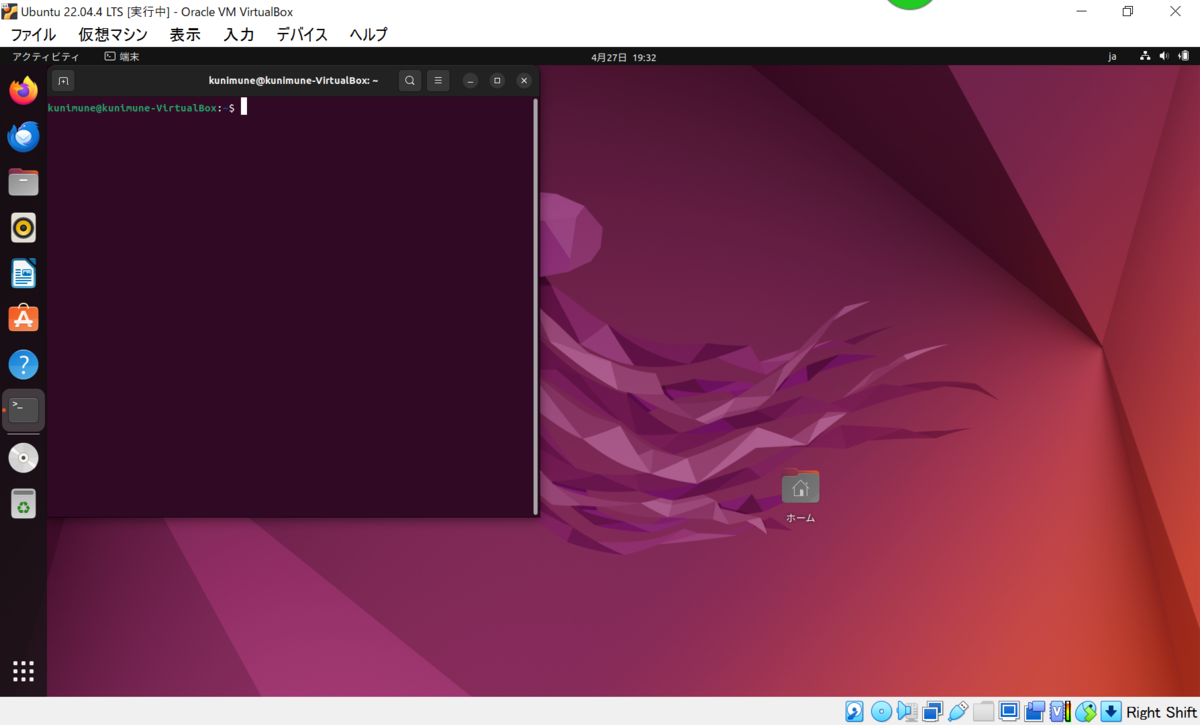Open the clock showing 4月27日 19:32
1200x725 pixels.
[x=623, y=57]
